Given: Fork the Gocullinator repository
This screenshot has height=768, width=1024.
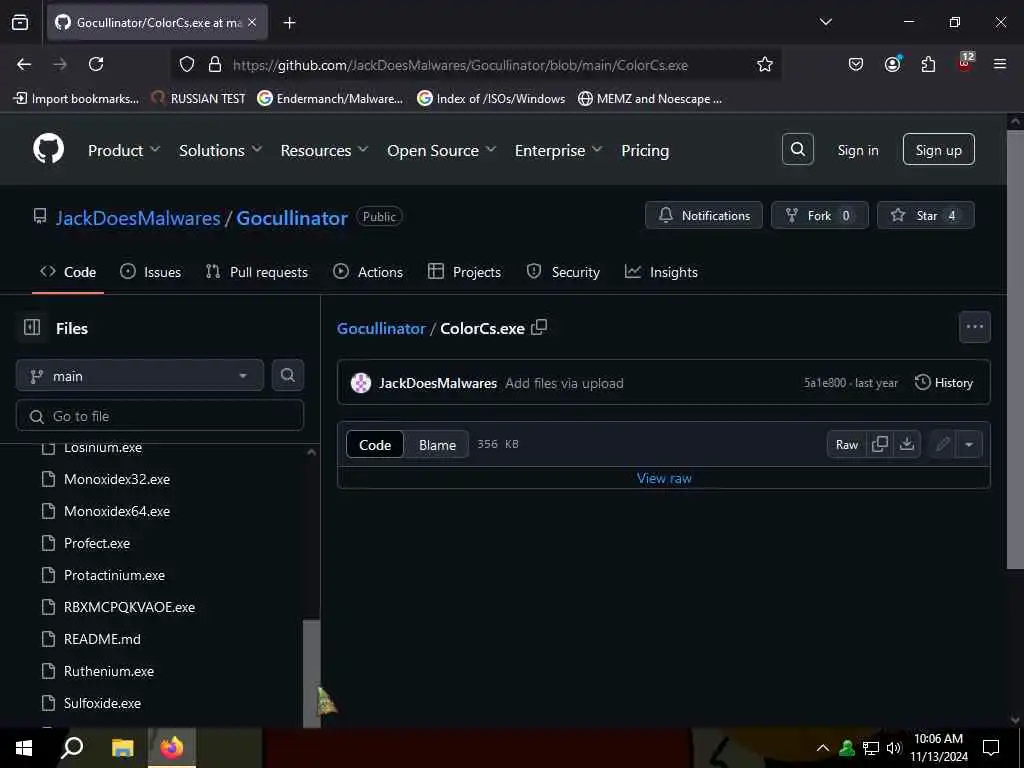Looking at the screenshot, I should click(x=819, y=215).
